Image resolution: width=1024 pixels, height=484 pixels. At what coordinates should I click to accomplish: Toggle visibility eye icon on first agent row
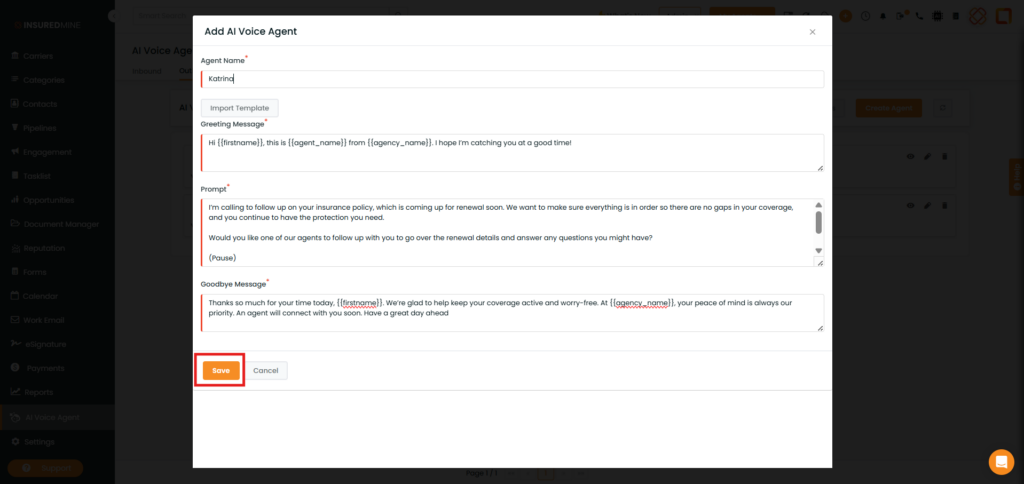point(910,156)
